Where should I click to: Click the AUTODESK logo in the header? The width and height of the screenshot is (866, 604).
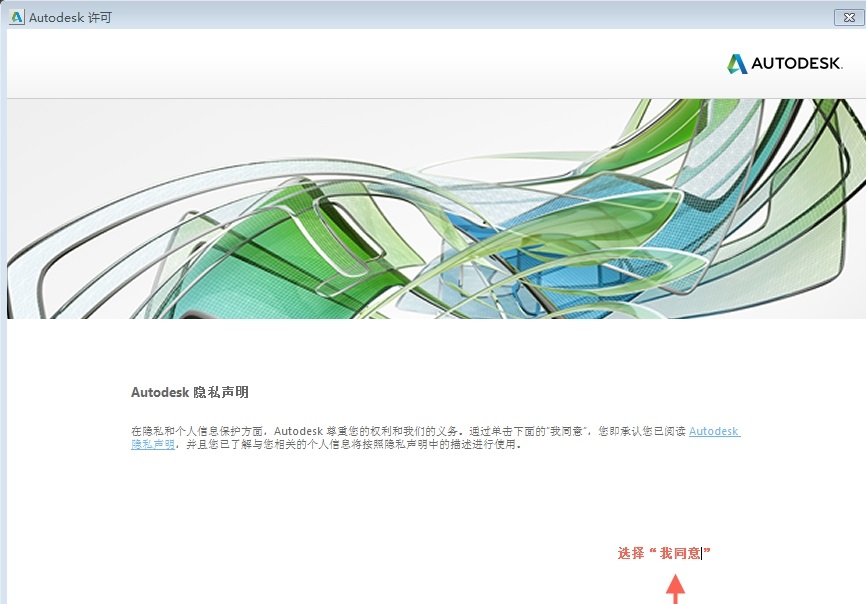click(785, 63)
